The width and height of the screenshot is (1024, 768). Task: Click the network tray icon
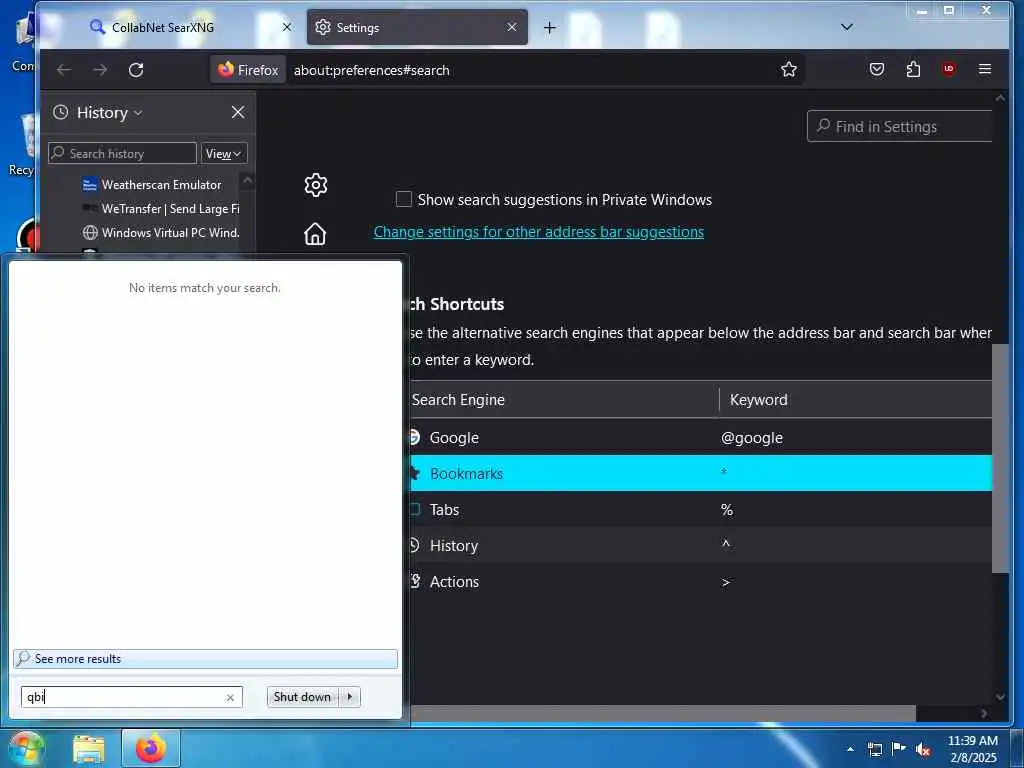pos(874,749)
